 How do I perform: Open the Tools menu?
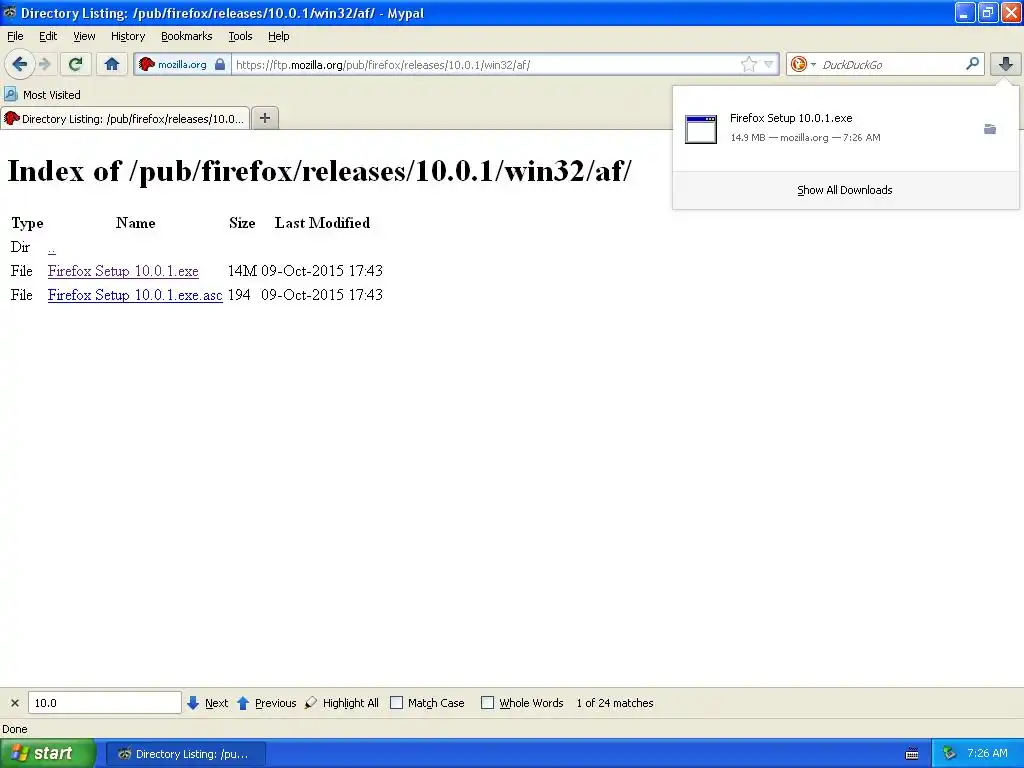tap(240, 36)
